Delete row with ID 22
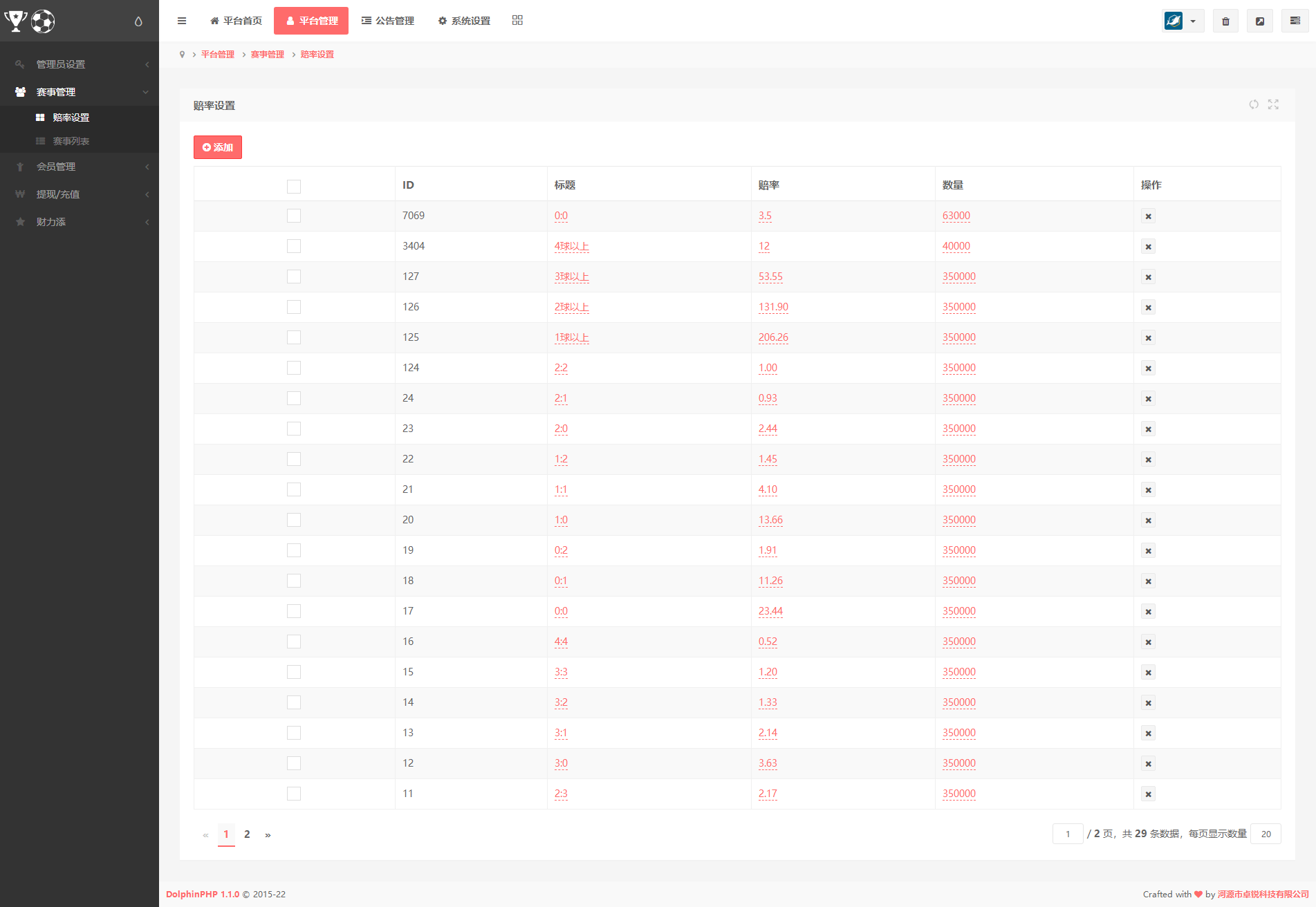The height and width of the screenshot is (907, 1316). [1148, 460]
